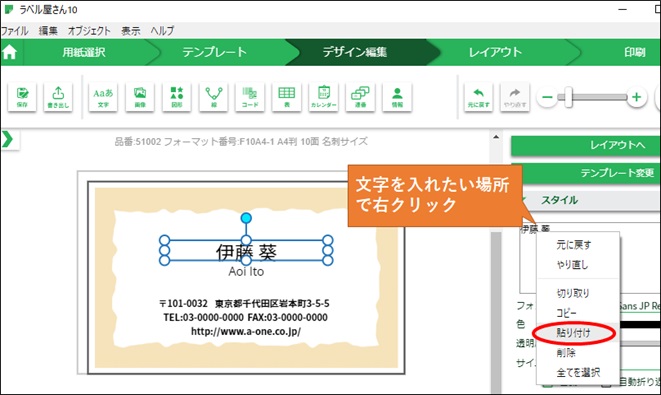Insert a Table (表) via toolbar icon
661x395 pixels.
287,97
